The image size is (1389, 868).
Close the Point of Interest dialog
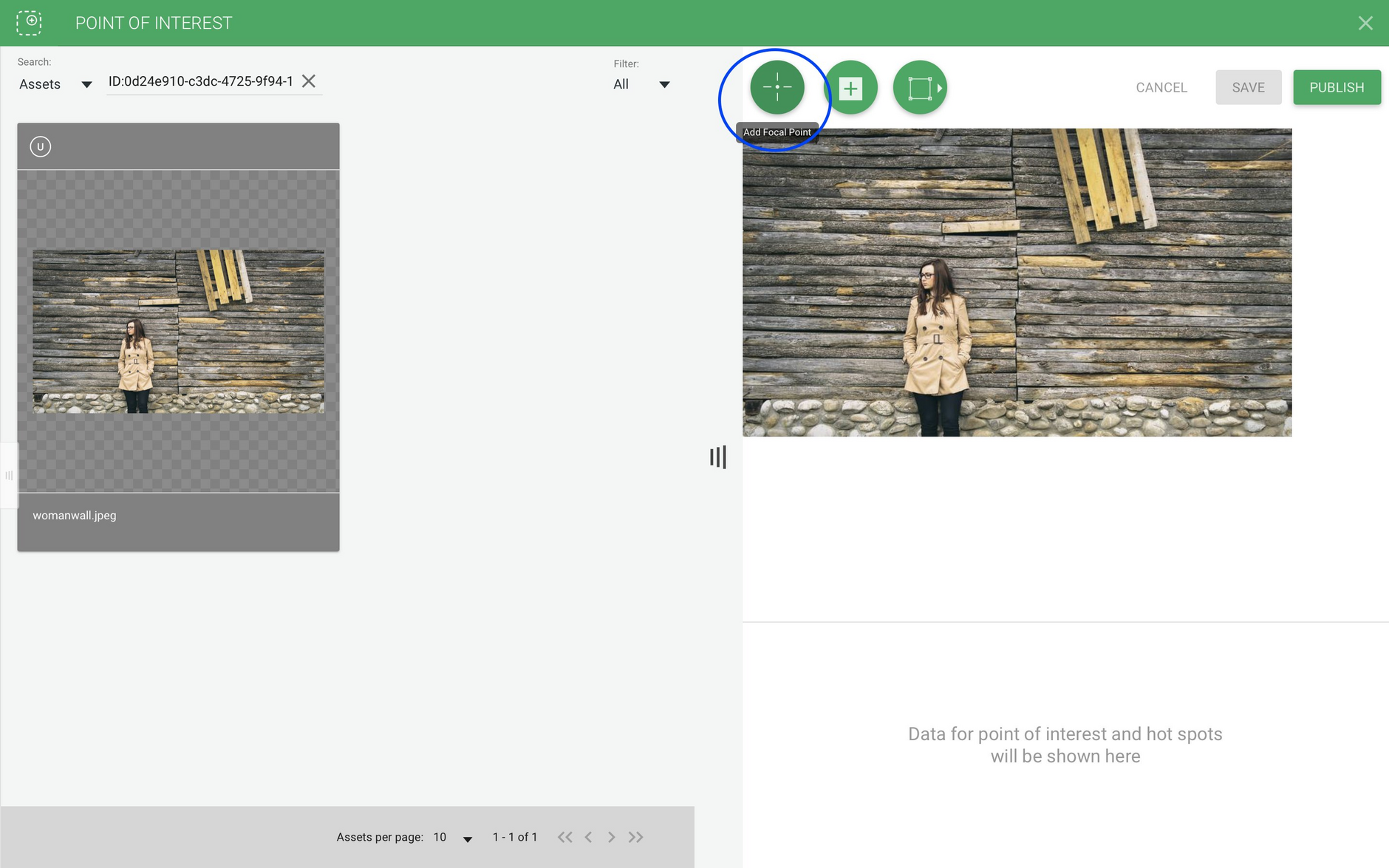point(1365,23)
